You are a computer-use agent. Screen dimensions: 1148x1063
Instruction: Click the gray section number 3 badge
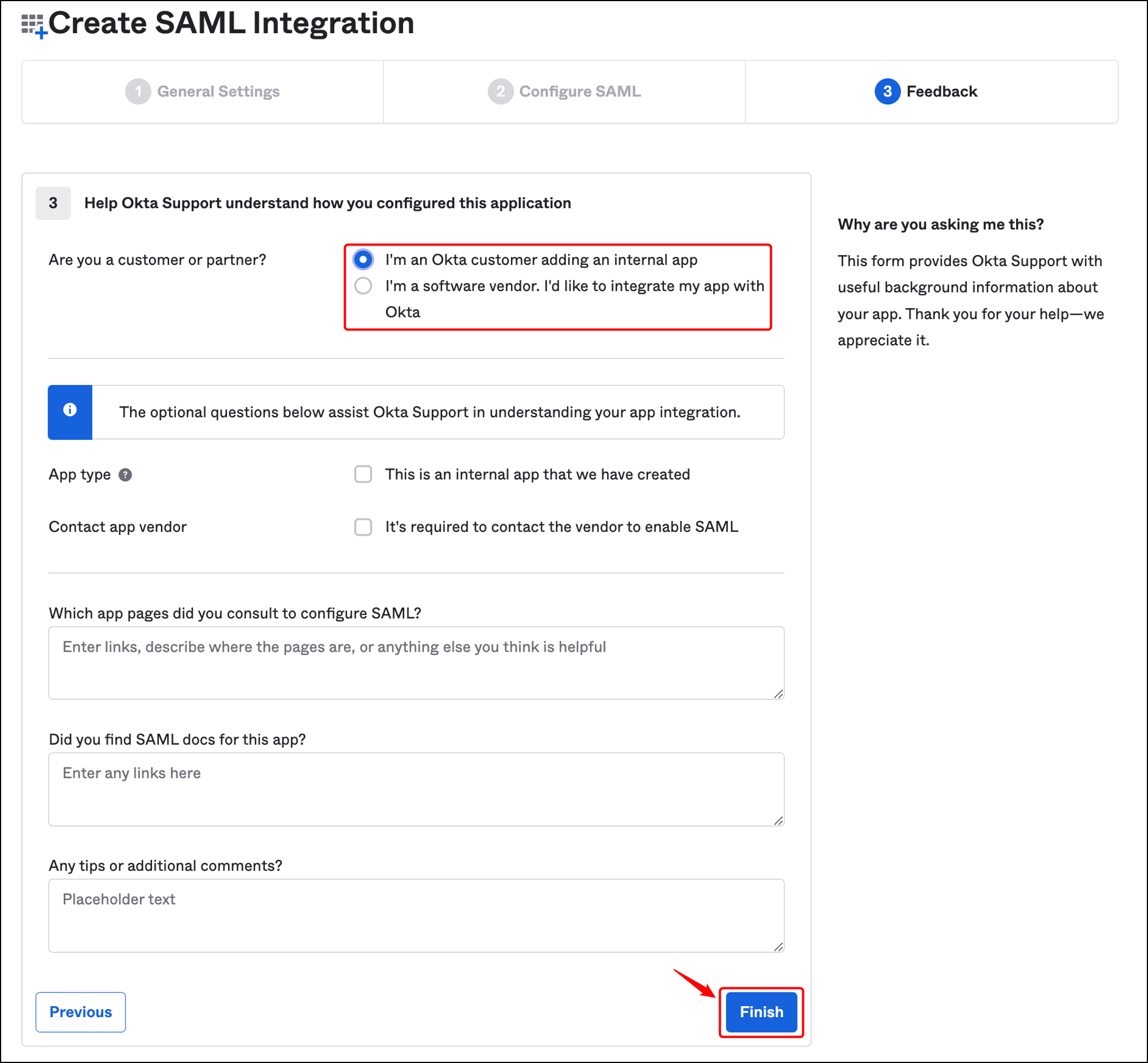click(53, 203)
